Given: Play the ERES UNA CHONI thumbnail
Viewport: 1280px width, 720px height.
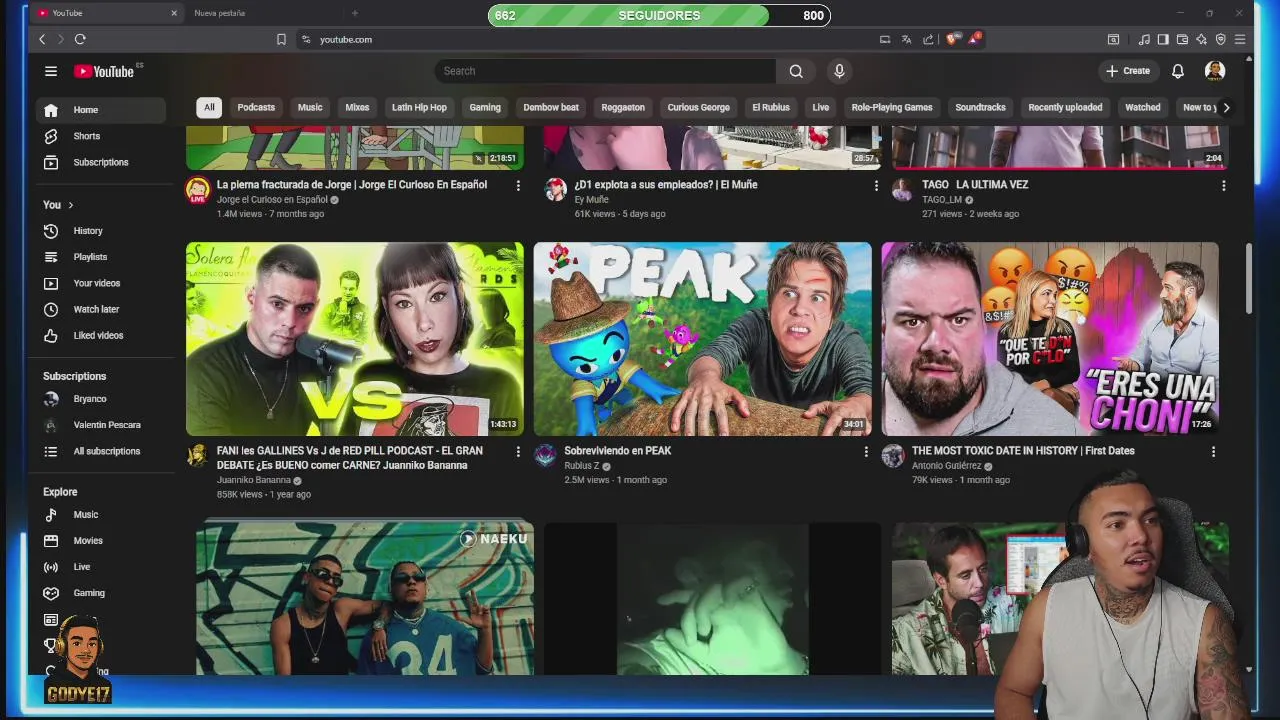Looking at the screenshot, I should [1050, 339].
